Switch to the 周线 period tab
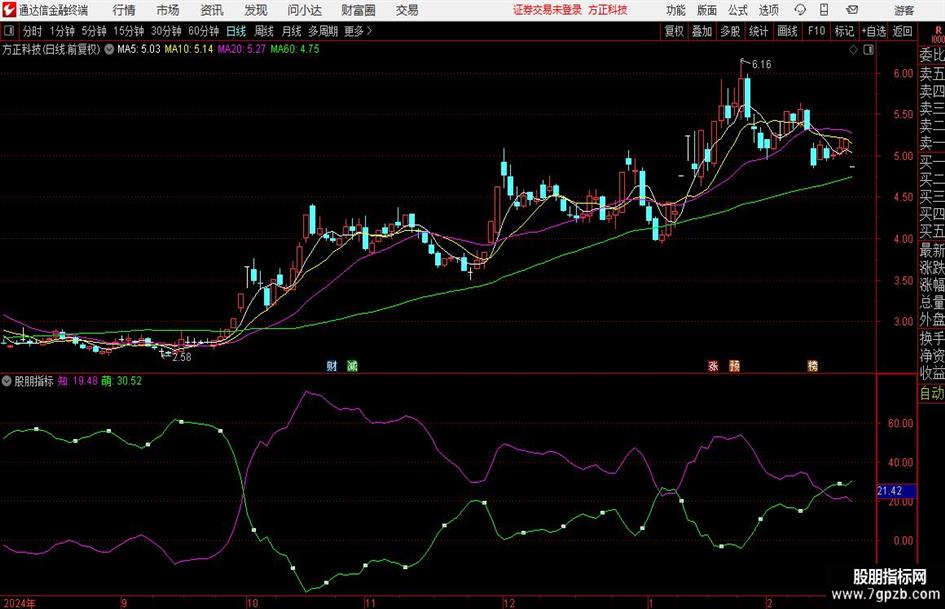Image resolution: width=945 pixels, height=609 pixels. click(x=264, y=31)
